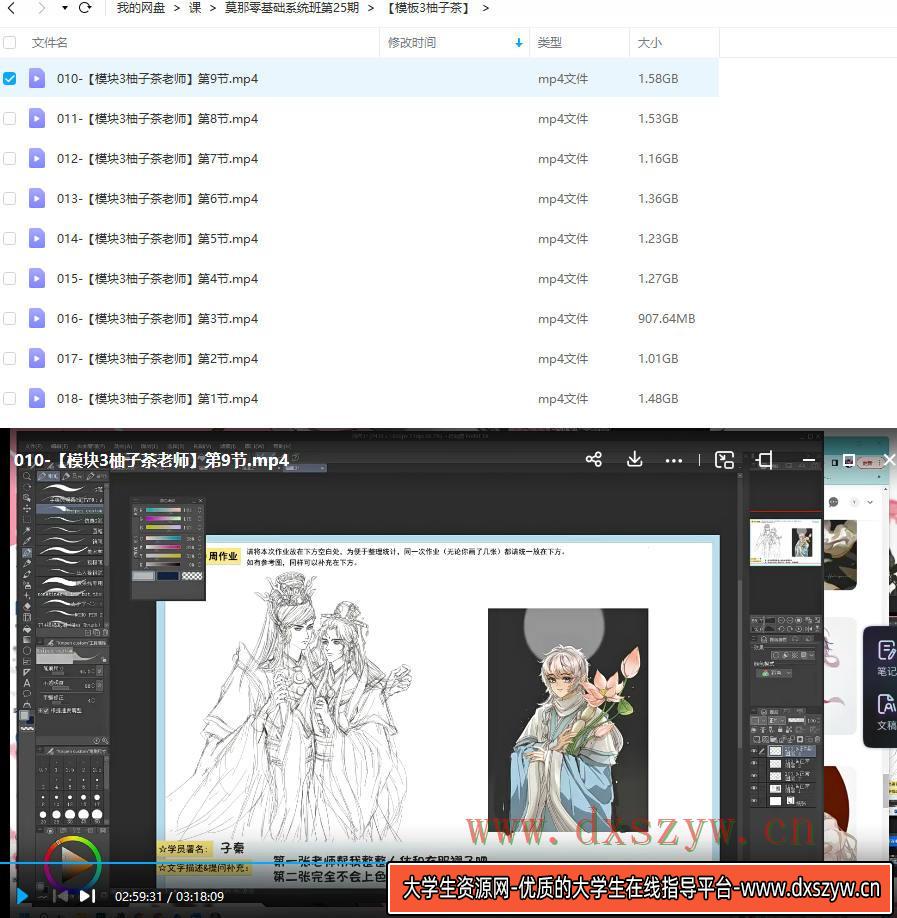
Task: Click video file icon for 第3节.mp4
Action: [37, 318]
